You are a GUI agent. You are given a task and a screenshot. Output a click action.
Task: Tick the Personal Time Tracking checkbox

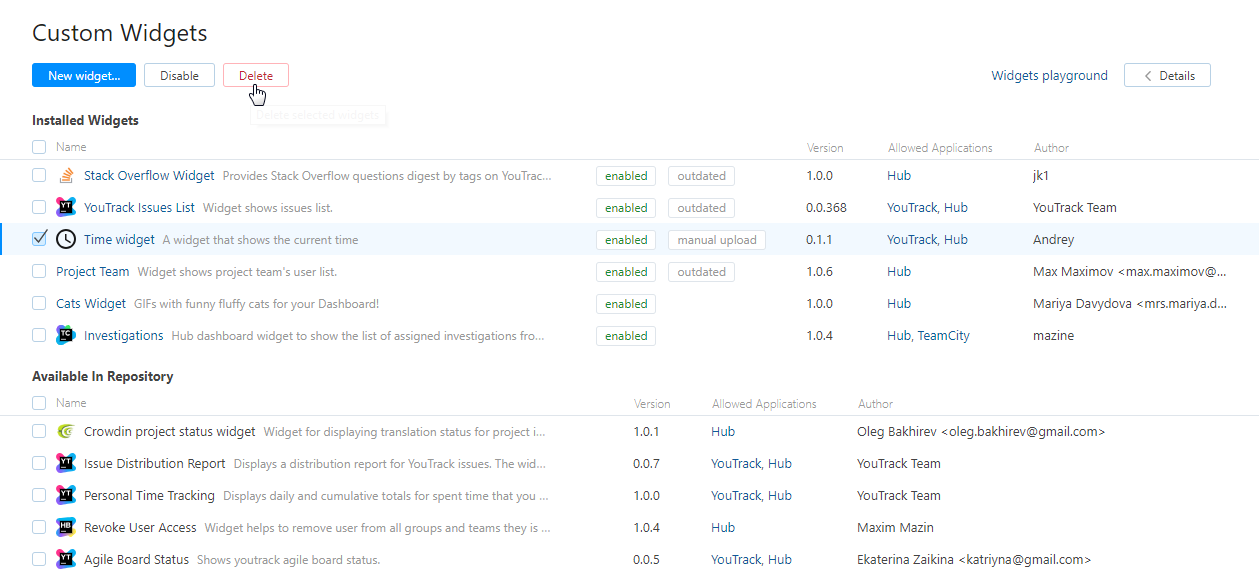tap(39, 495)
